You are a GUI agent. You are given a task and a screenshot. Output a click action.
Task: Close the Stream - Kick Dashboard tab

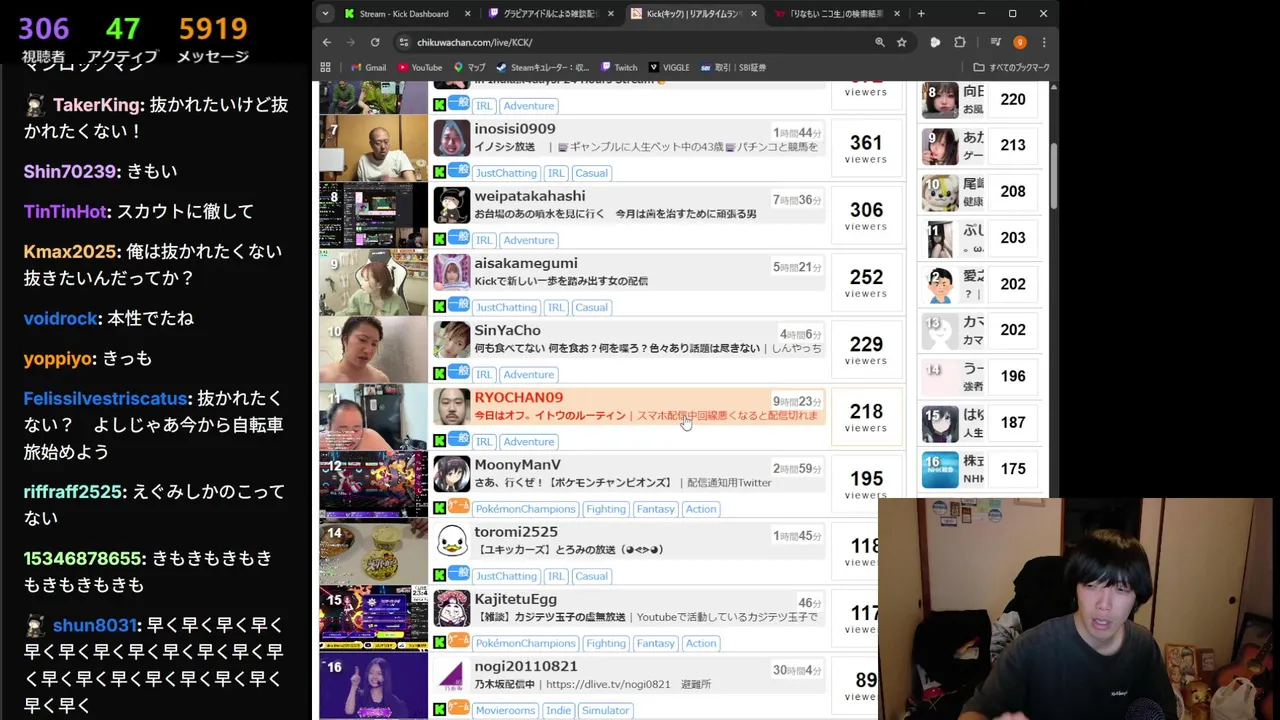tap(468, 14)
